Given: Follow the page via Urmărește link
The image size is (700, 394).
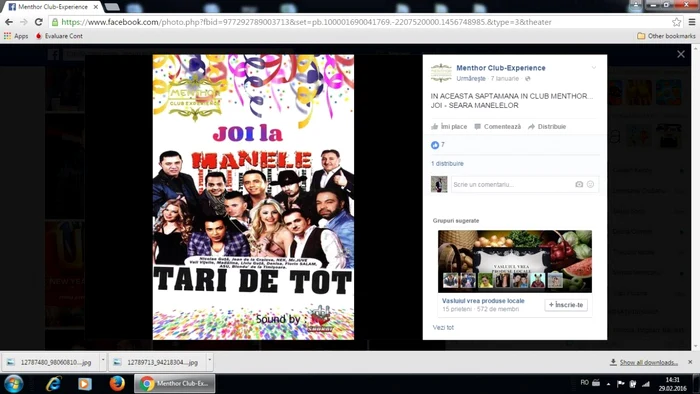Looking at the screenshot, I should 471,79.
